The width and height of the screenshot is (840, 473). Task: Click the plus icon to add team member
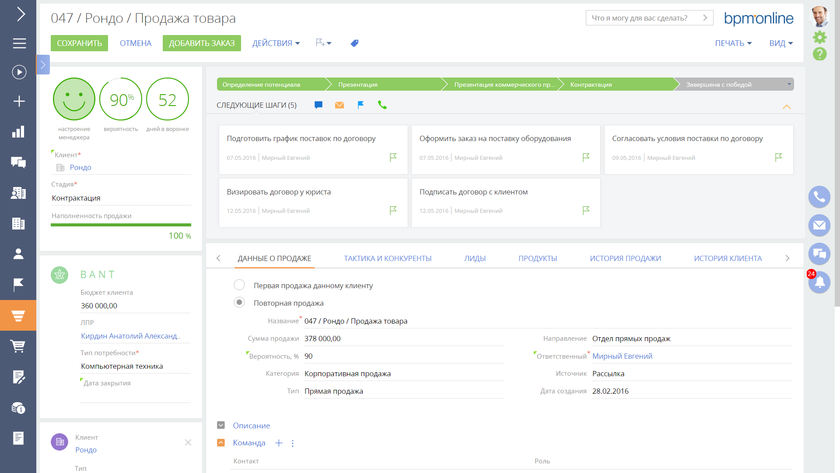click(x=279, y=443)
